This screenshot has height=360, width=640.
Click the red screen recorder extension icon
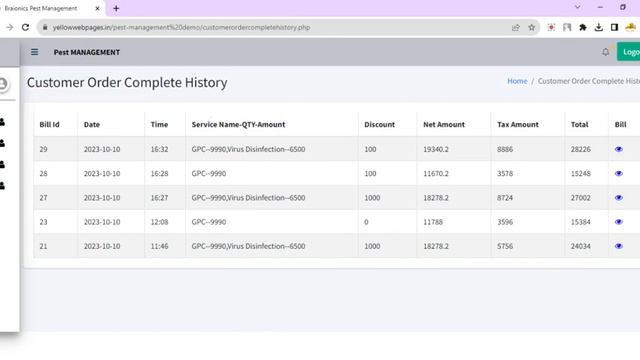[551, 27]
